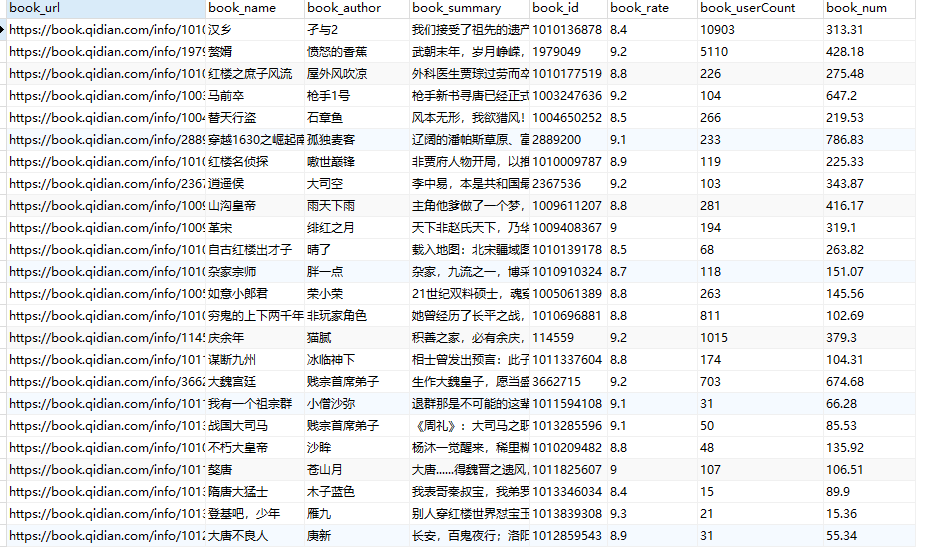The width and height of the screenshot is (926, 547).
Task: Select the book name cell 马前卒
Action: 255,96
